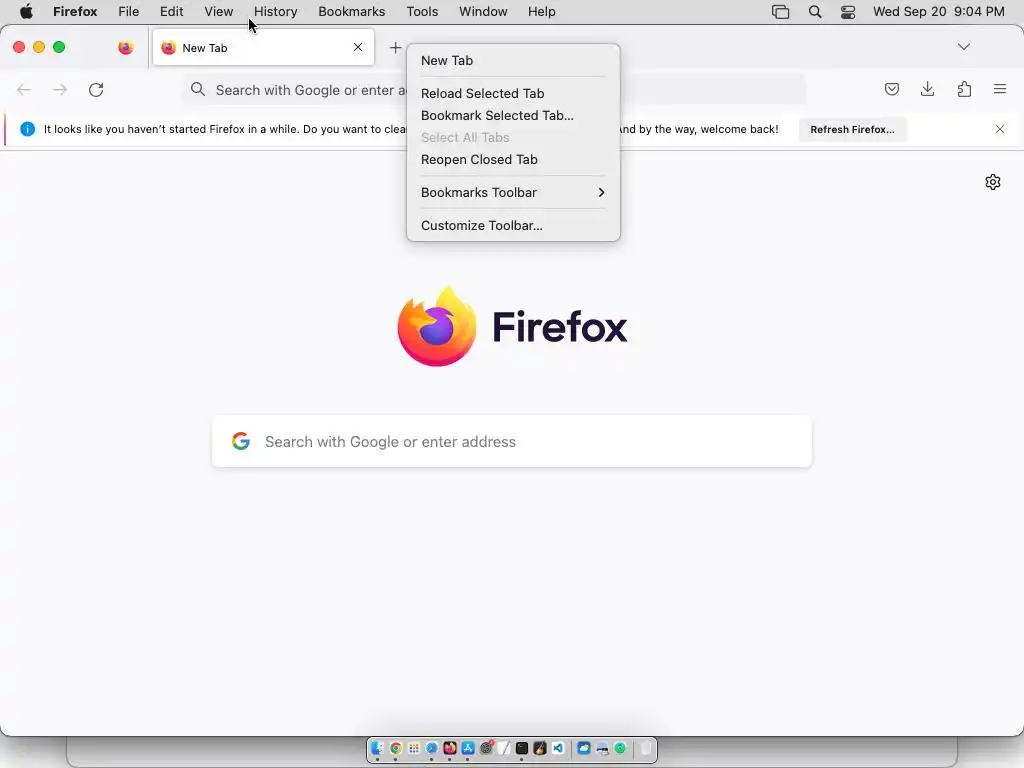
Task: Open the Apple menu
Action: 26,12
